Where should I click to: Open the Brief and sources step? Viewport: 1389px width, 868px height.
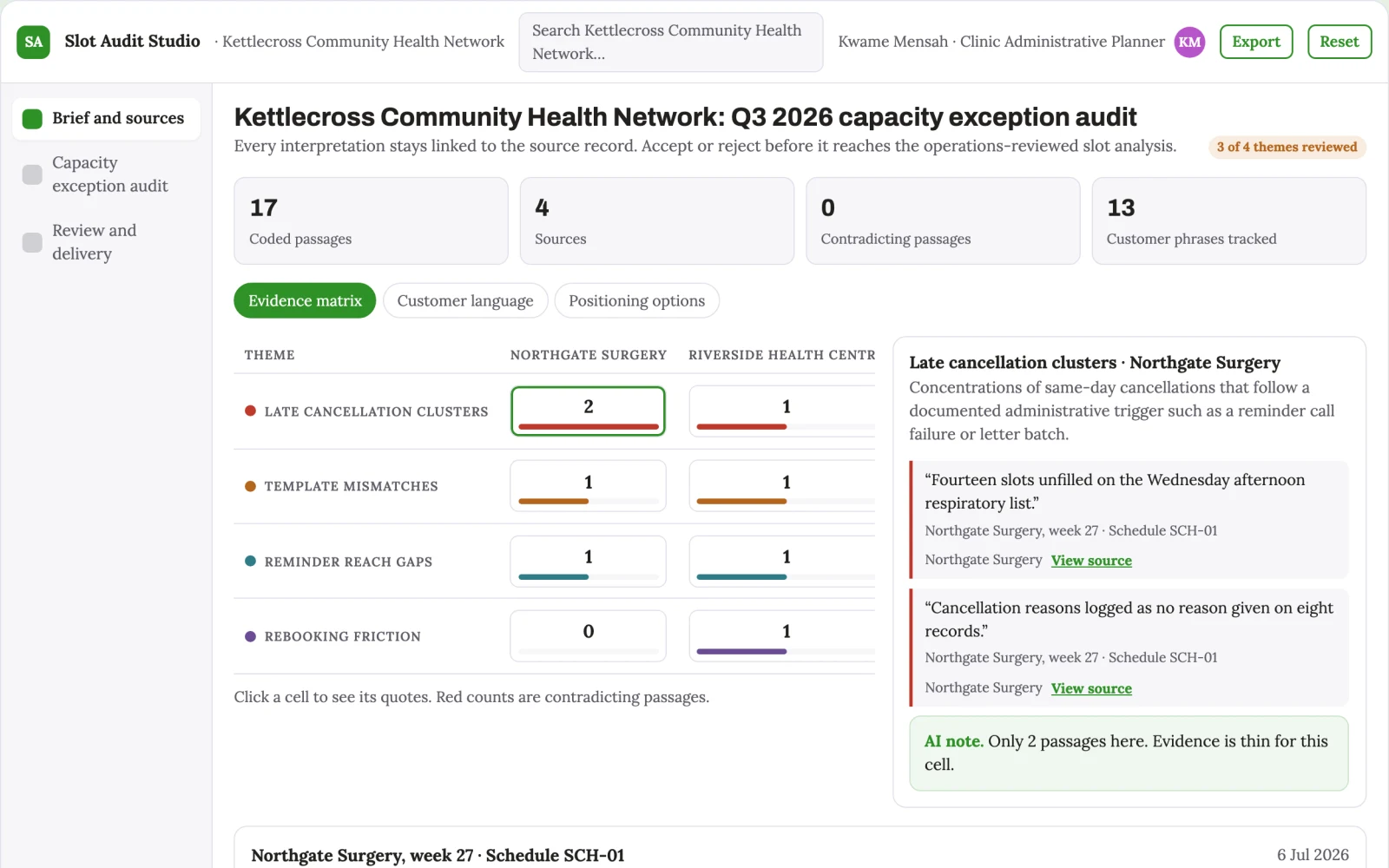(x=107, y=118)
